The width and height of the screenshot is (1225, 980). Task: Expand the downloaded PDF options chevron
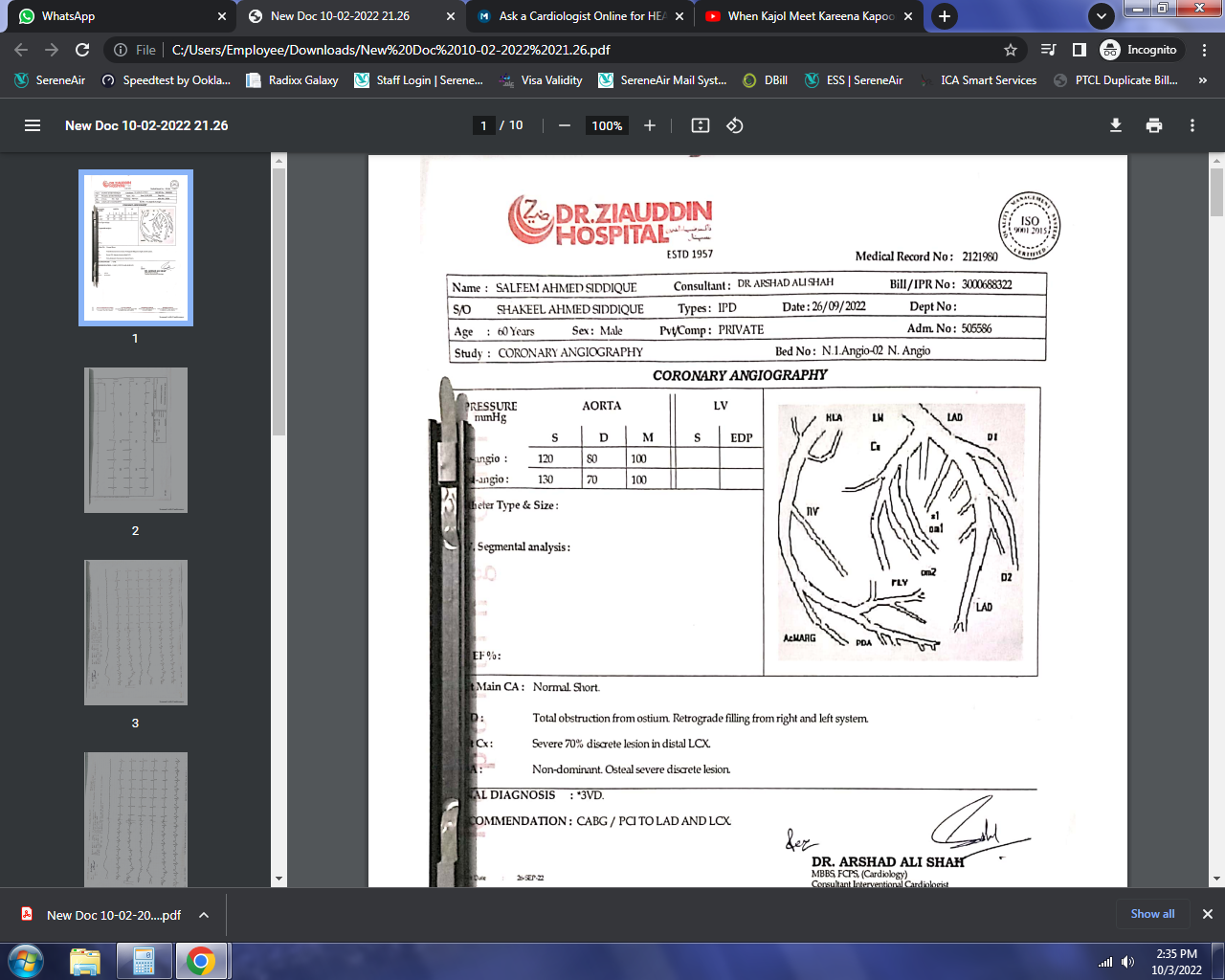(x=204, y=915)
